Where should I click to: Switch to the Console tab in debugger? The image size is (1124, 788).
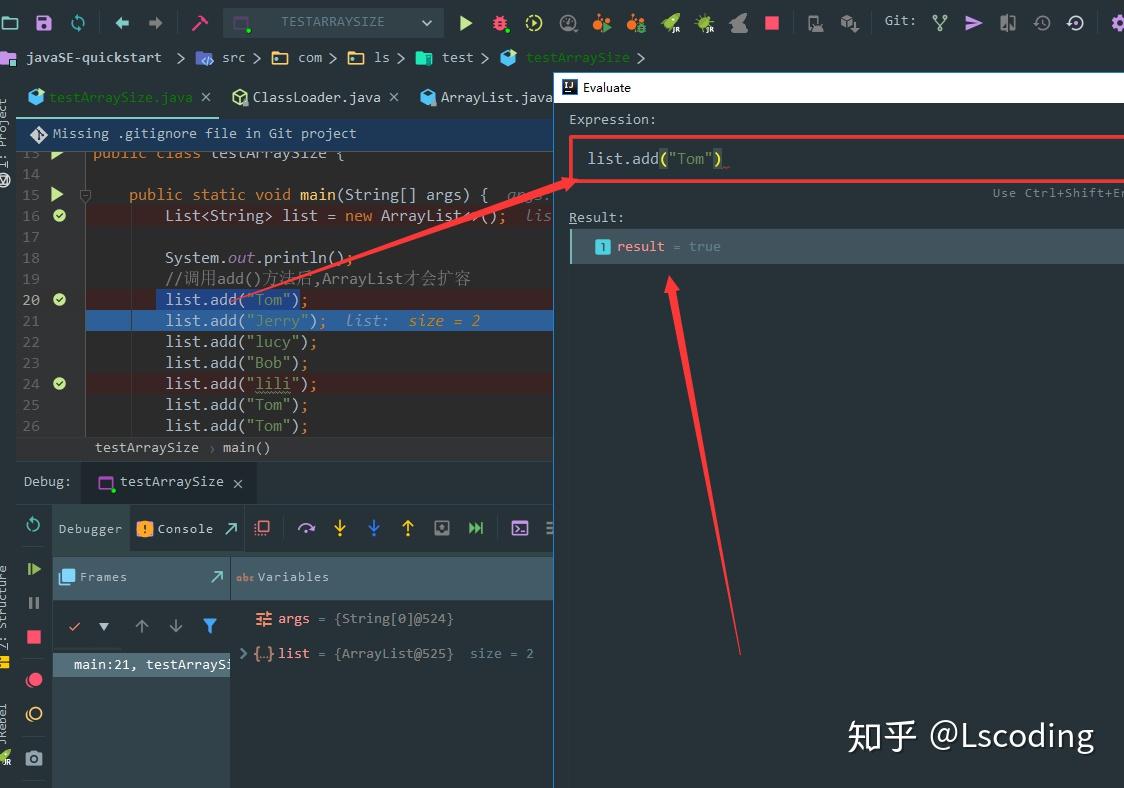[x=188, y=528]
